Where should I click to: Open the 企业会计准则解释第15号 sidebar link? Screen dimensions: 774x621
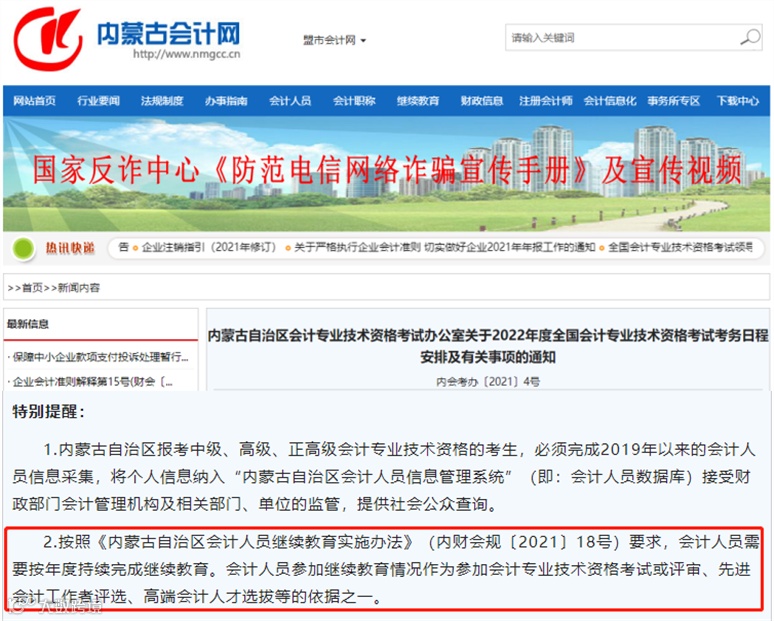(92, 381)
